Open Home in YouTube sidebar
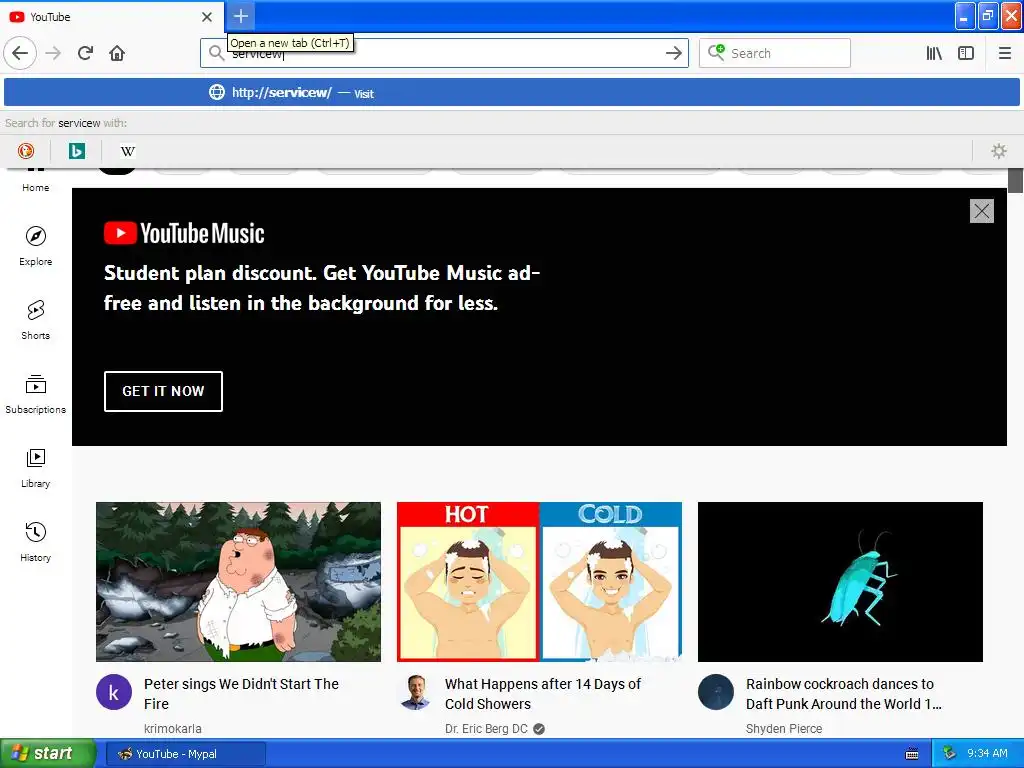Image resolution: width=1024 pixels, height=768 pixels. click(35, 182)
